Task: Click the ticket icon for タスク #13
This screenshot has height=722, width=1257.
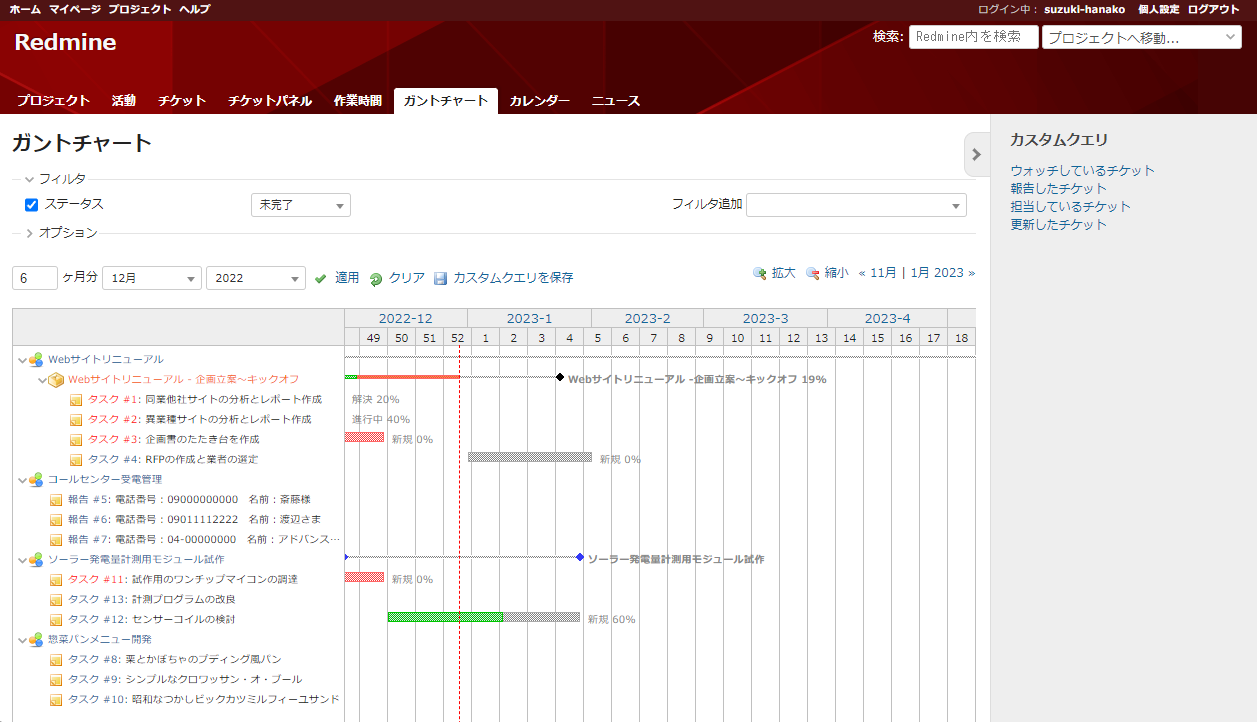Action: [x=56, y=600]
